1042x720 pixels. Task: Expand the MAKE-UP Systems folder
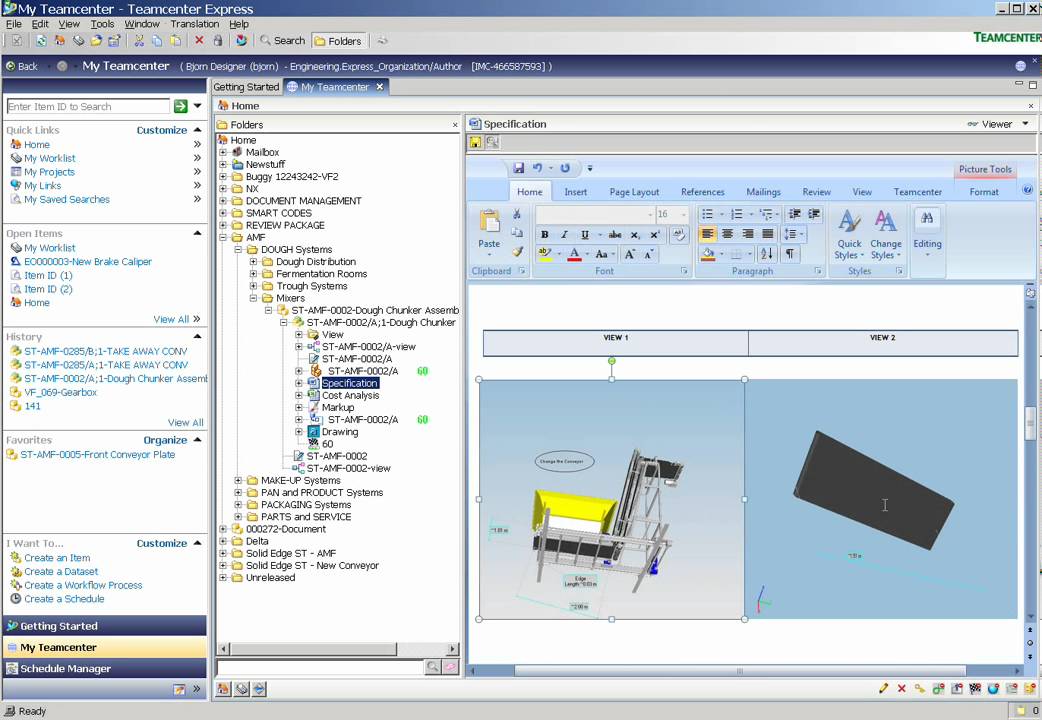238,480
